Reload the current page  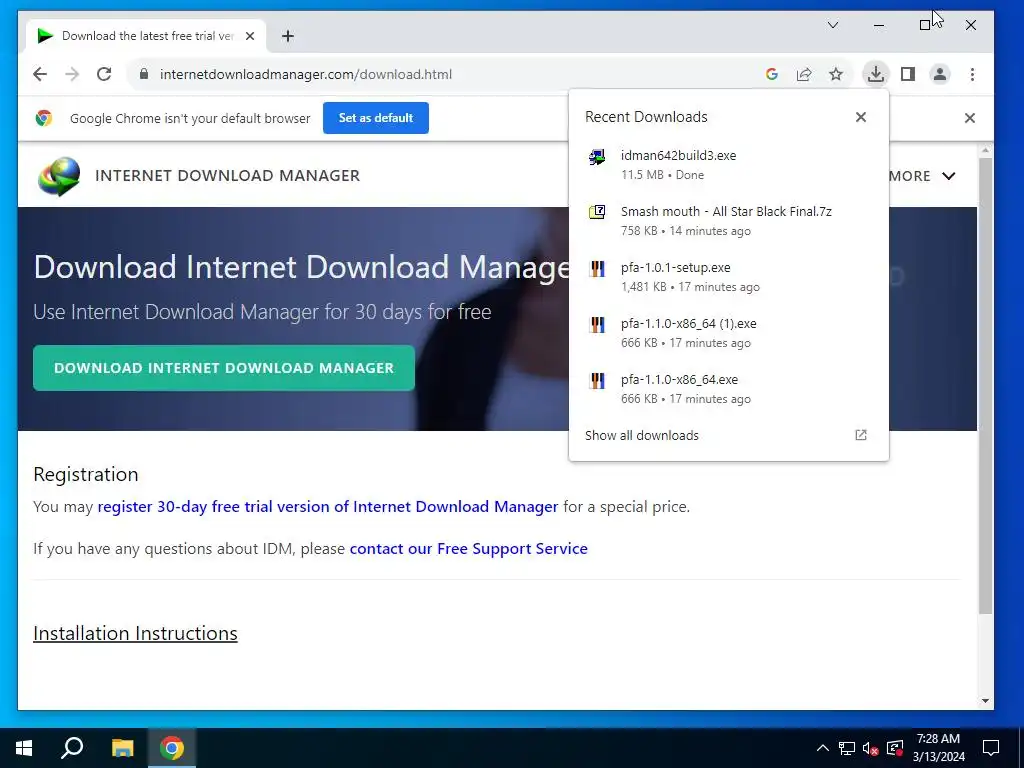[104, 74]
